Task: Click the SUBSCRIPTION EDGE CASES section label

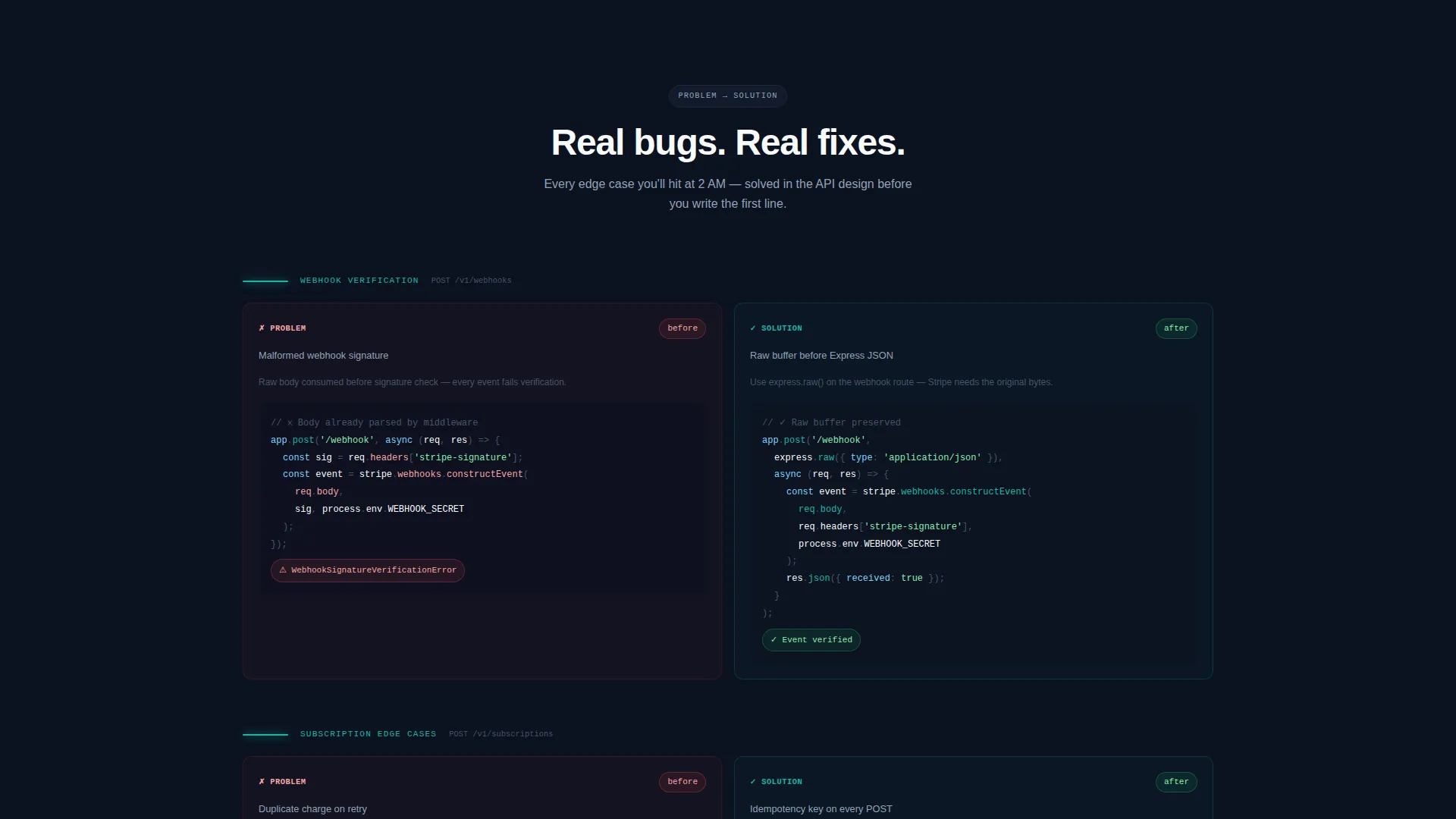Action: (x=369, y=734)
